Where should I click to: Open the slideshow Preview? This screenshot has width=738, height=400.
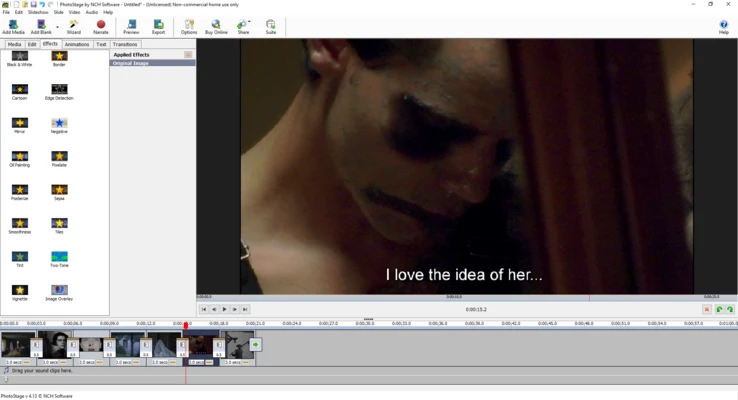pyautogui.click(x=131, y=27)
